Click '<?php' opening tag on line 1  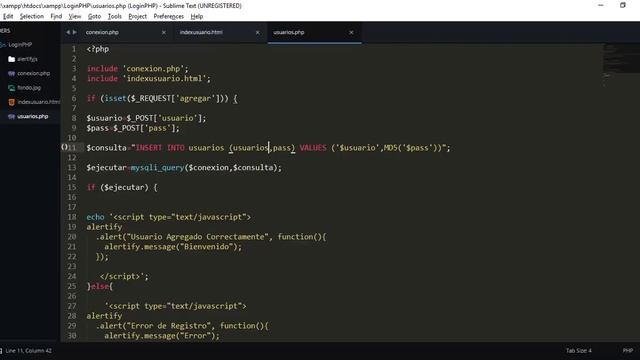(98, 49)
